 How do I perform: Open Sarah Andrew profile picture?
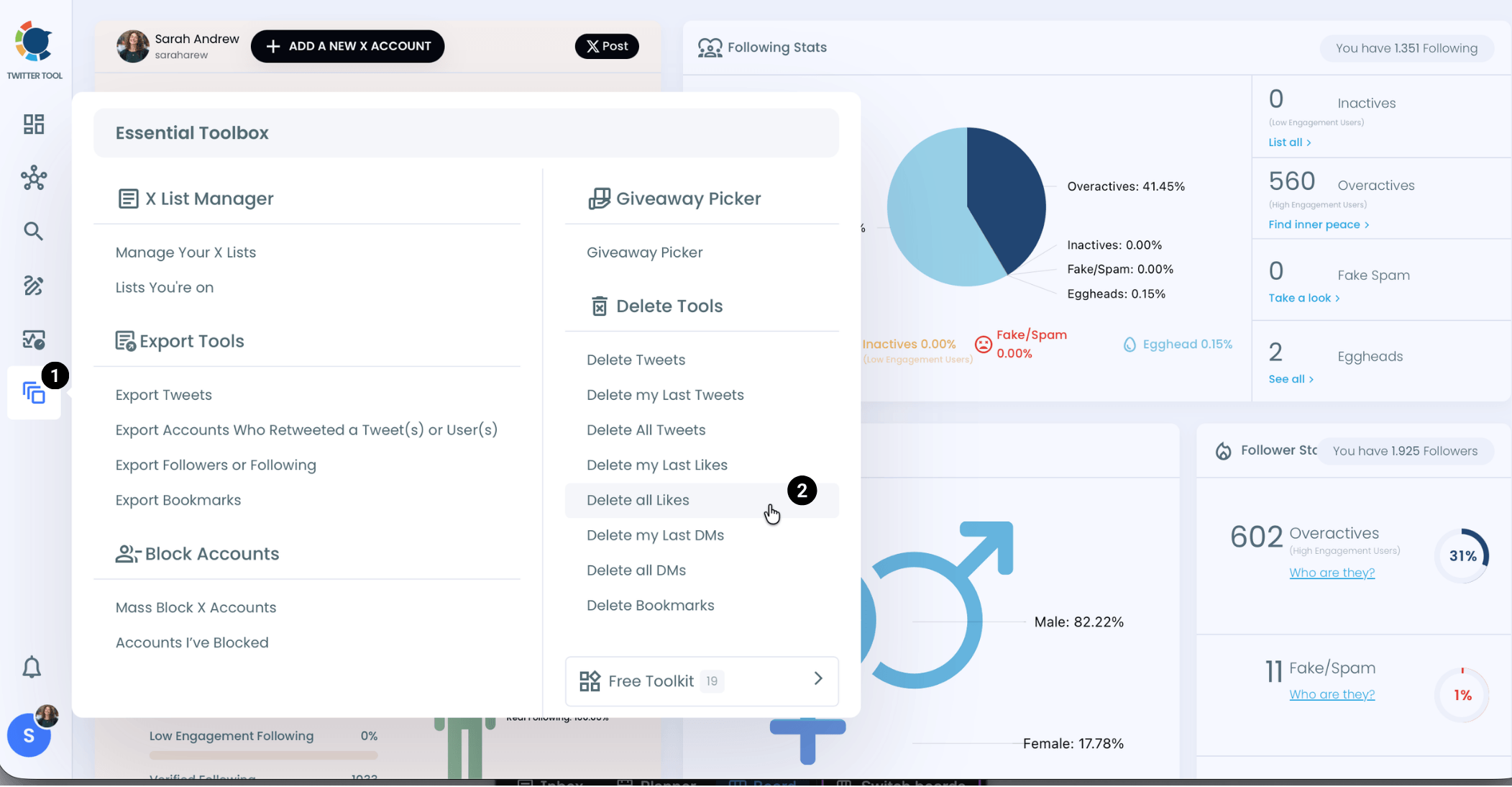(x=133, y=47)
